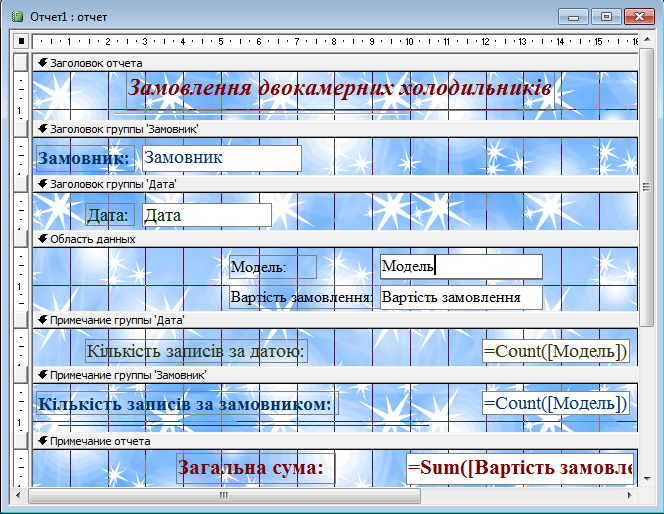Click the horizontal ruler above the report
This screenshot has width=664, height=514.
coord(335,41)
